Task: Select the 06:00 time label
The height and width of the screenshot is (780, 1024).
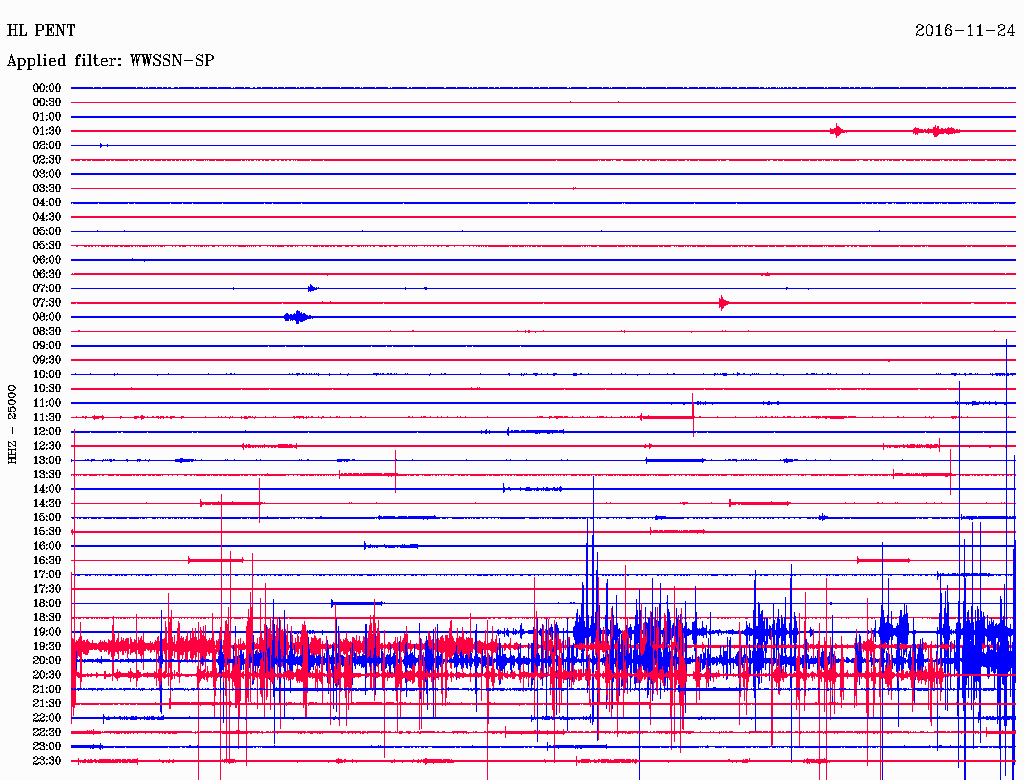Action: point(47,259)
